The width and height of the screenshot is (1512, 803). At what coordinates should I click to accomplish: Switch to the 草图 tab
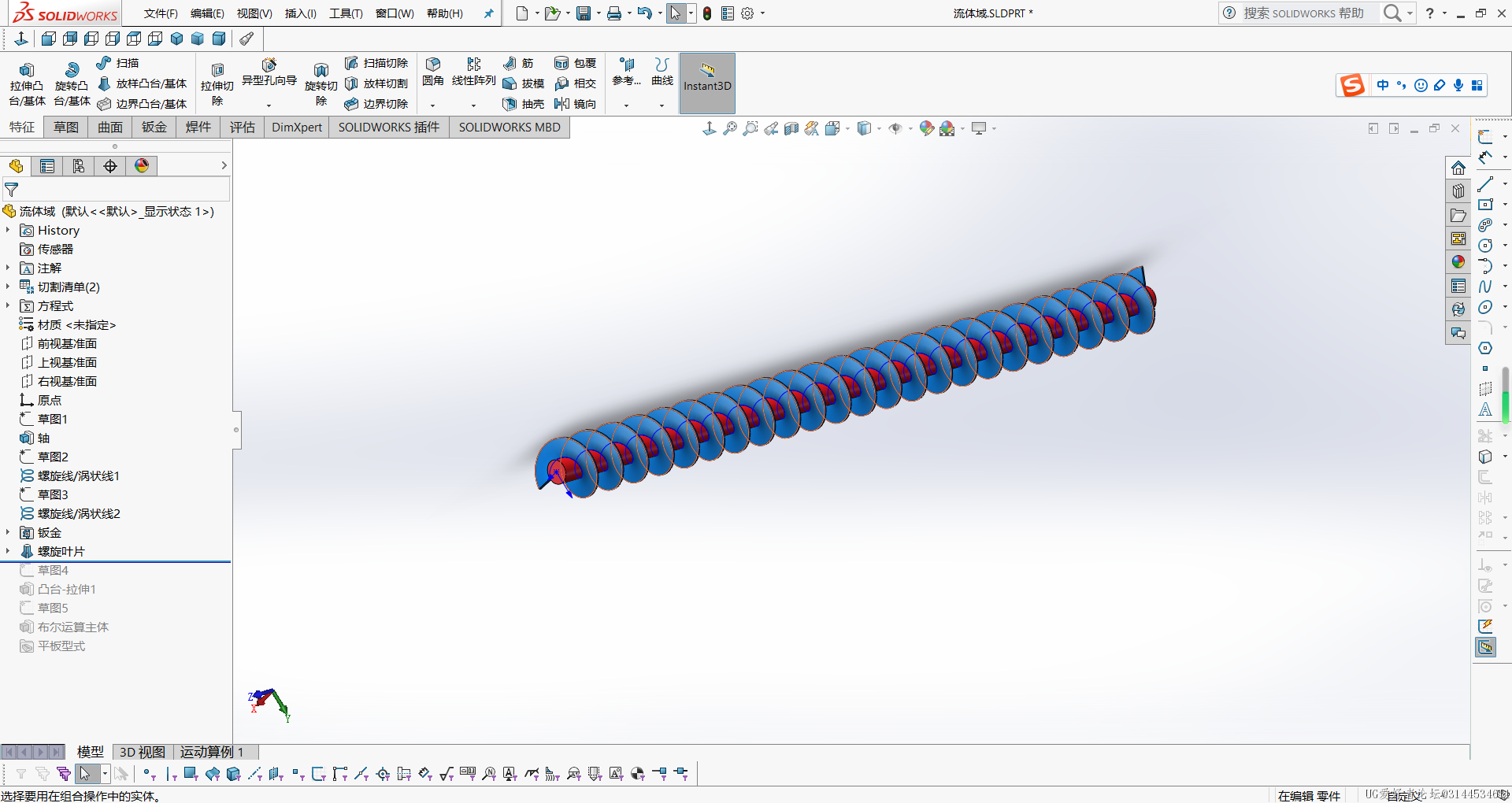[66, 127]
